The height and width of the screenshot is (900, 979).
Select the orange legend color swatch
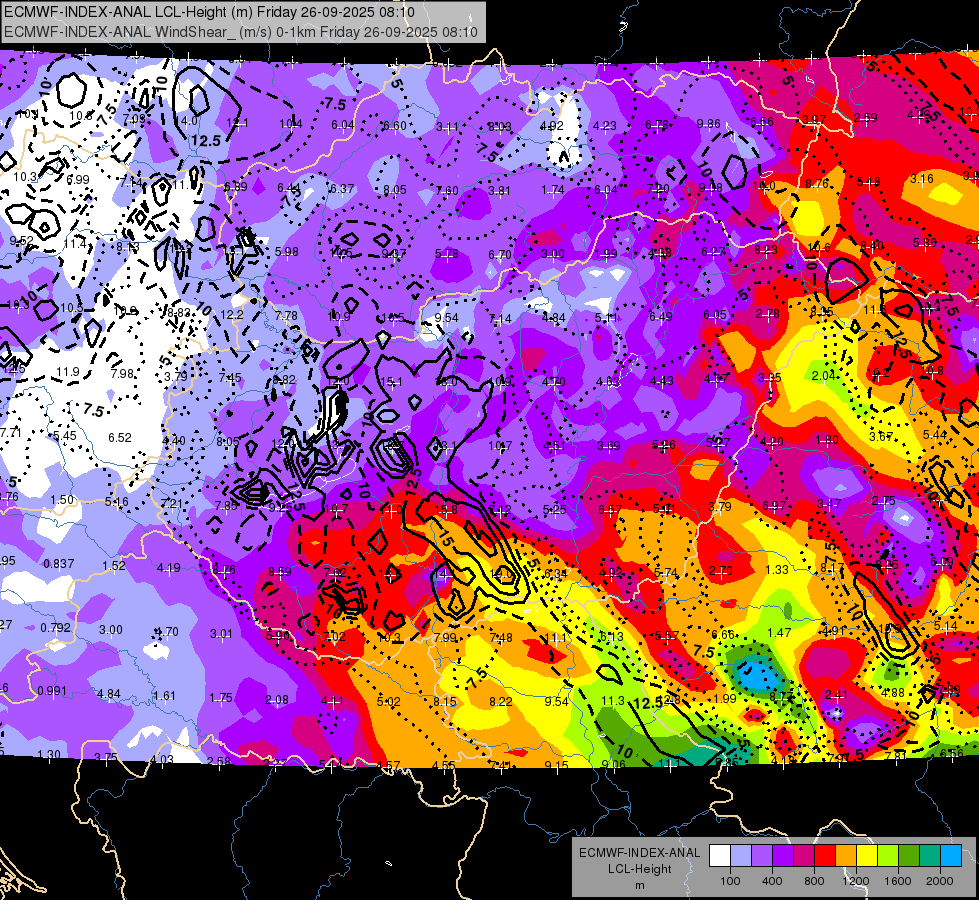pyautogui.click(x=846, y=856)
